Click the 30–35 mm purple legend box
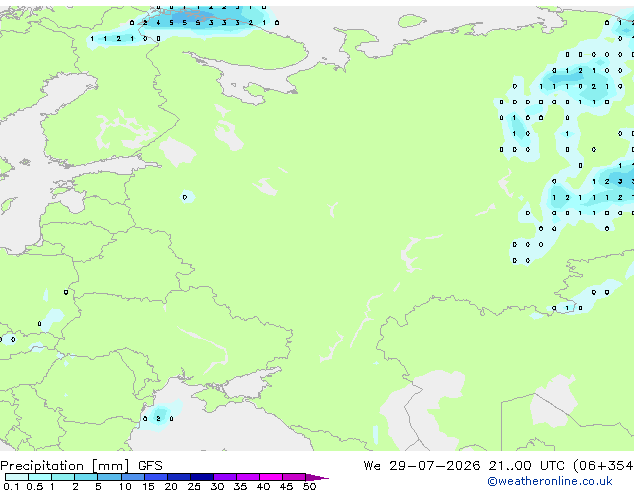The width and height of the screenshot is (634, 490). (225, 477)
